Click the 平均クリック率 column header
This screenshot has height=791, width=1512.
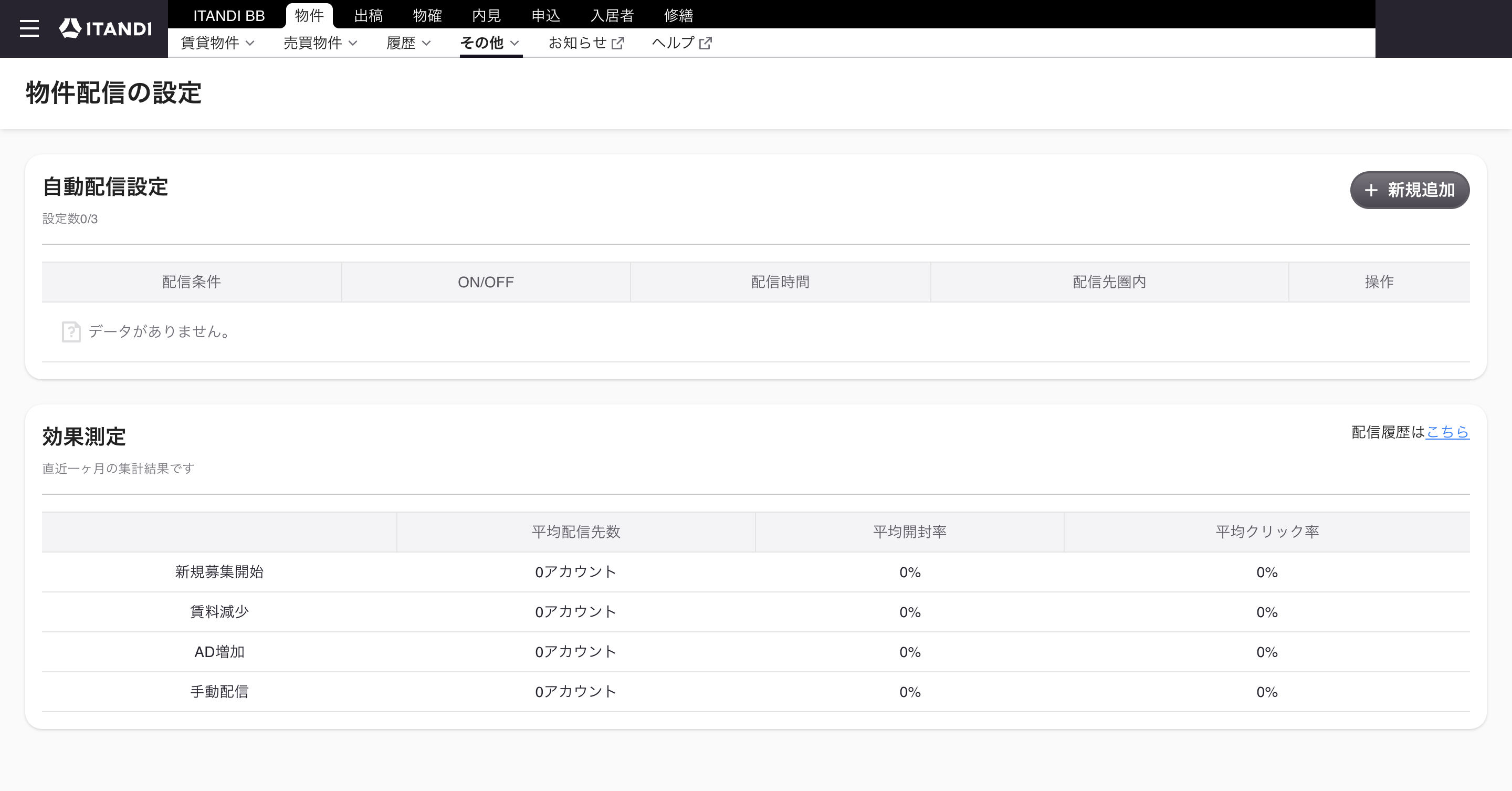click(1267, 532)
